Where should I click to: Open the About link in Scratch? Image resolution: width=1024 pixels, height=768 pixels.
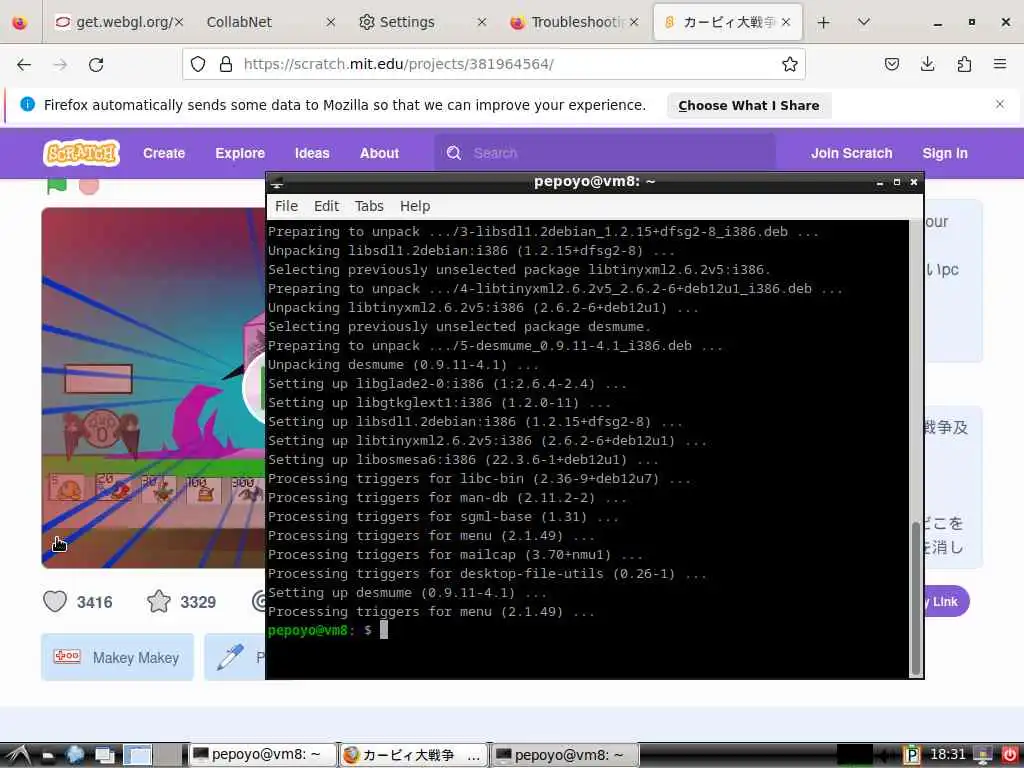(379, 153)
